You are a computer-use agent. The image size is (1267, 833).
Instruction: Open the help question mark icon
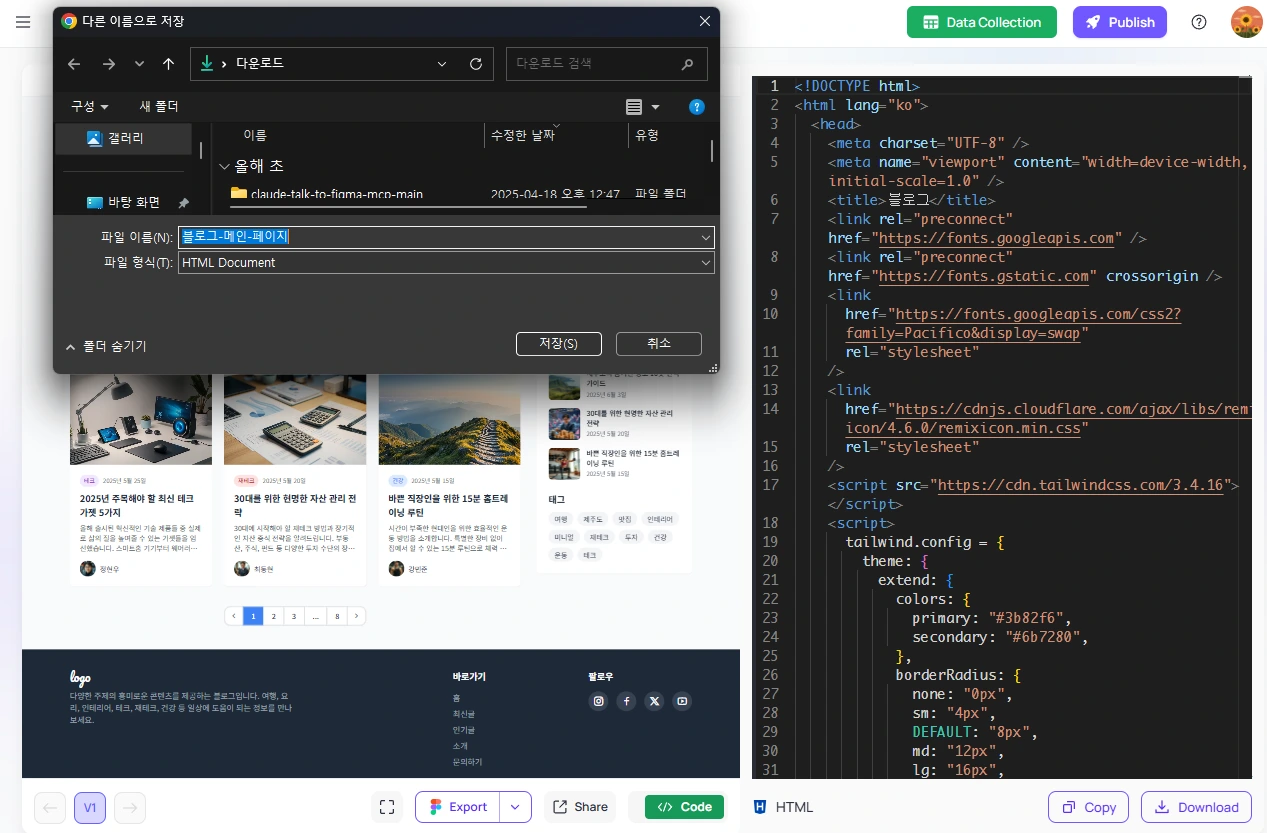pyautogui.click(x=1199, y=22)
